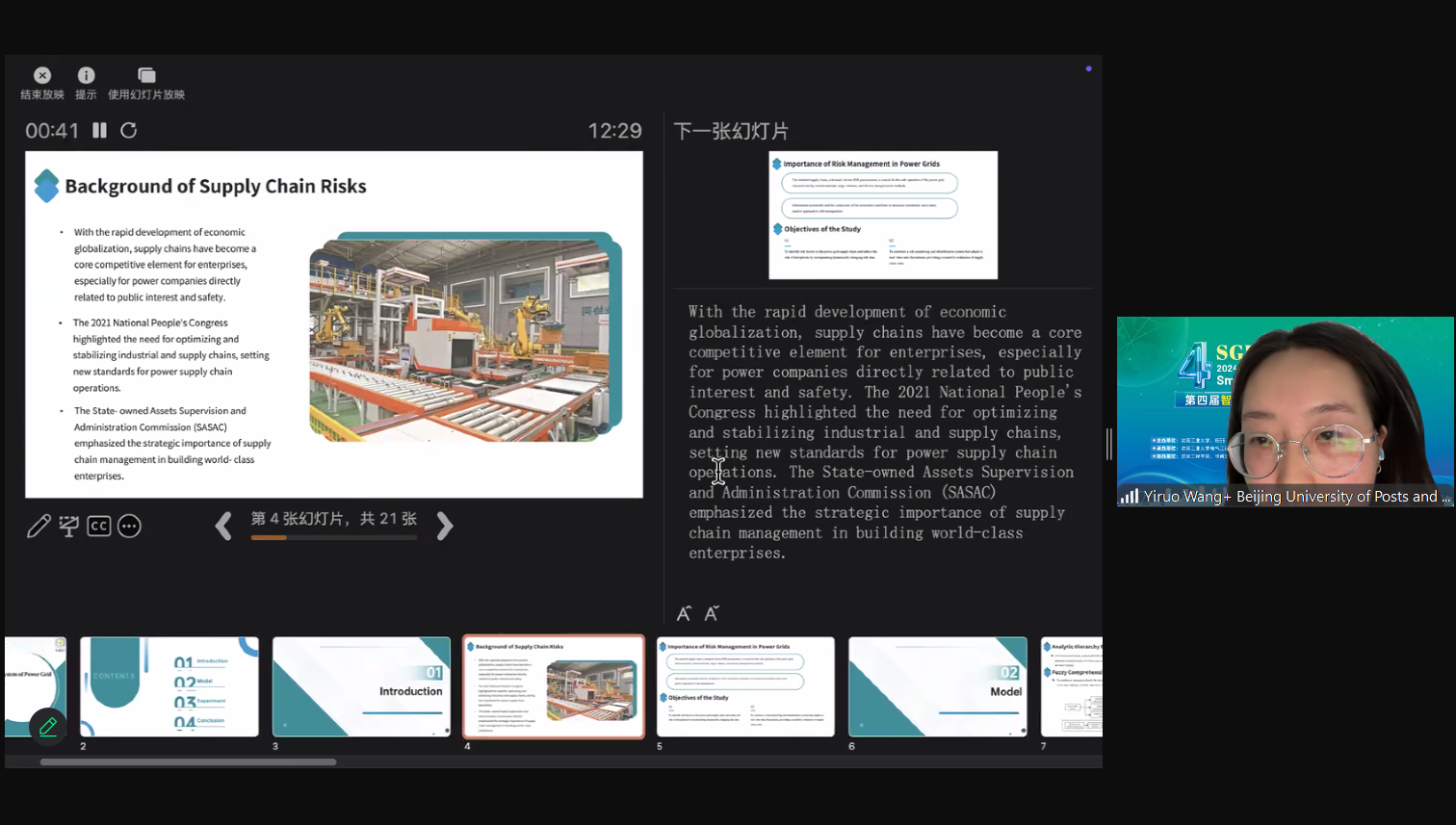Decrease the notes font size

pyautogui.click(x=712, y=613)
